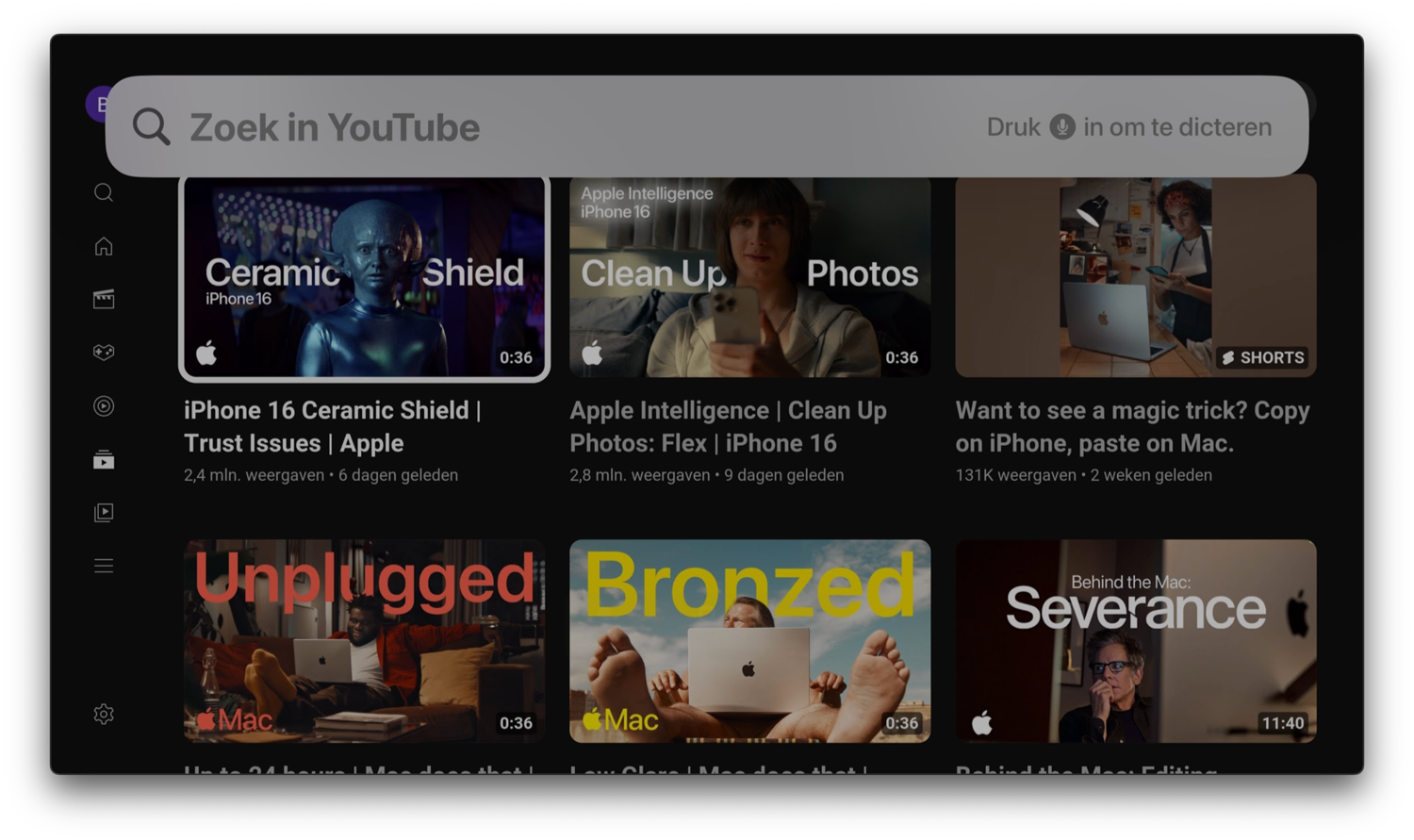Open the sidebar Search icon
The height and width of the screenshot is (840, 1414).
click(x=104, y=192)
